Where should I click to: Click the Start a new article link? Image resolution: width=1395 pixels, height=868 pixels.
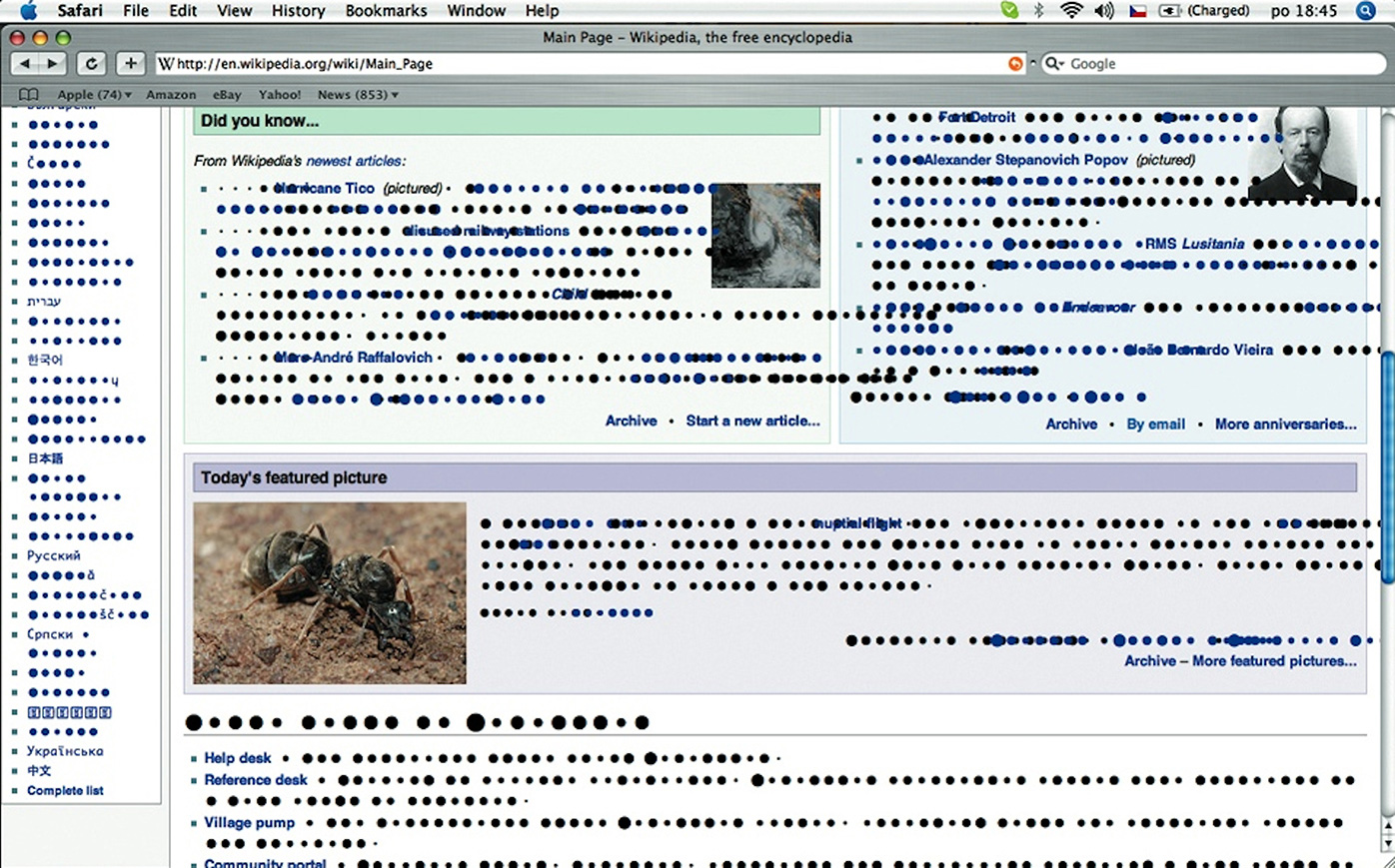pos(752,422)
